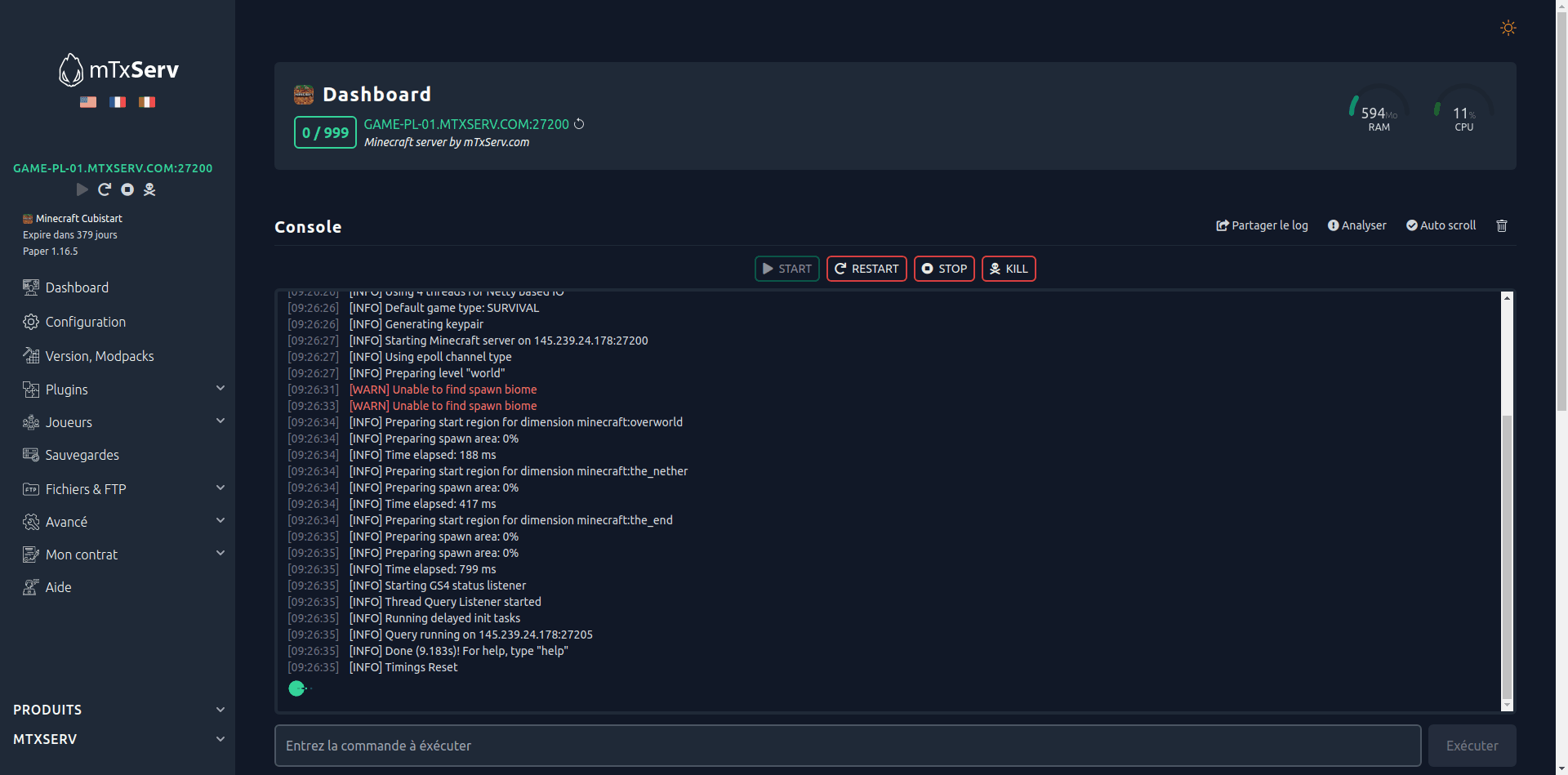Click the command input field
The image size is (1568, 775).
click(x=848, y=746)
